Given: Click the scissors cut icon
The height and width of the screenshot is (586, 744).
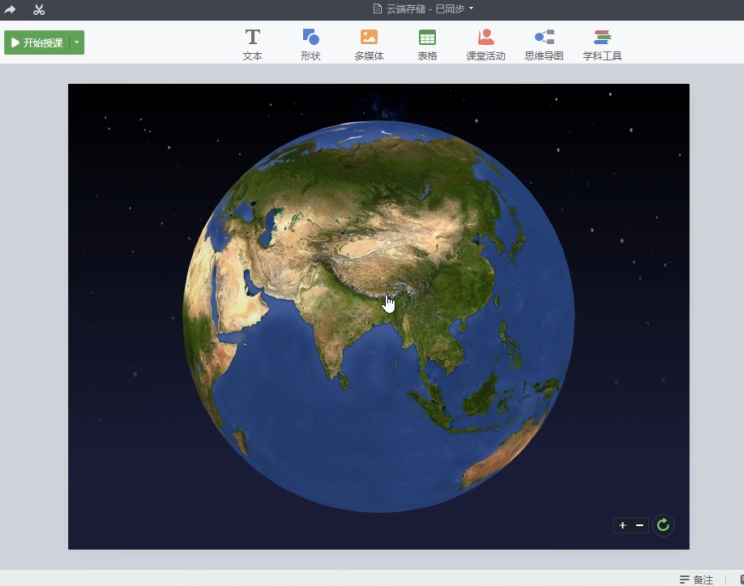Looking at the screenshot, I should click(x=39, y=10).
